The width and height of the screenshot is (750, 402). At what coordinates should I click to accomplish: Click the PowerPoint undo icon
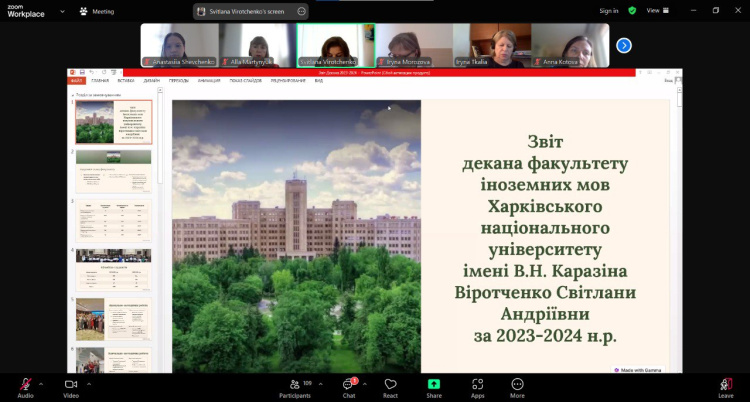[x=91, y=72]
